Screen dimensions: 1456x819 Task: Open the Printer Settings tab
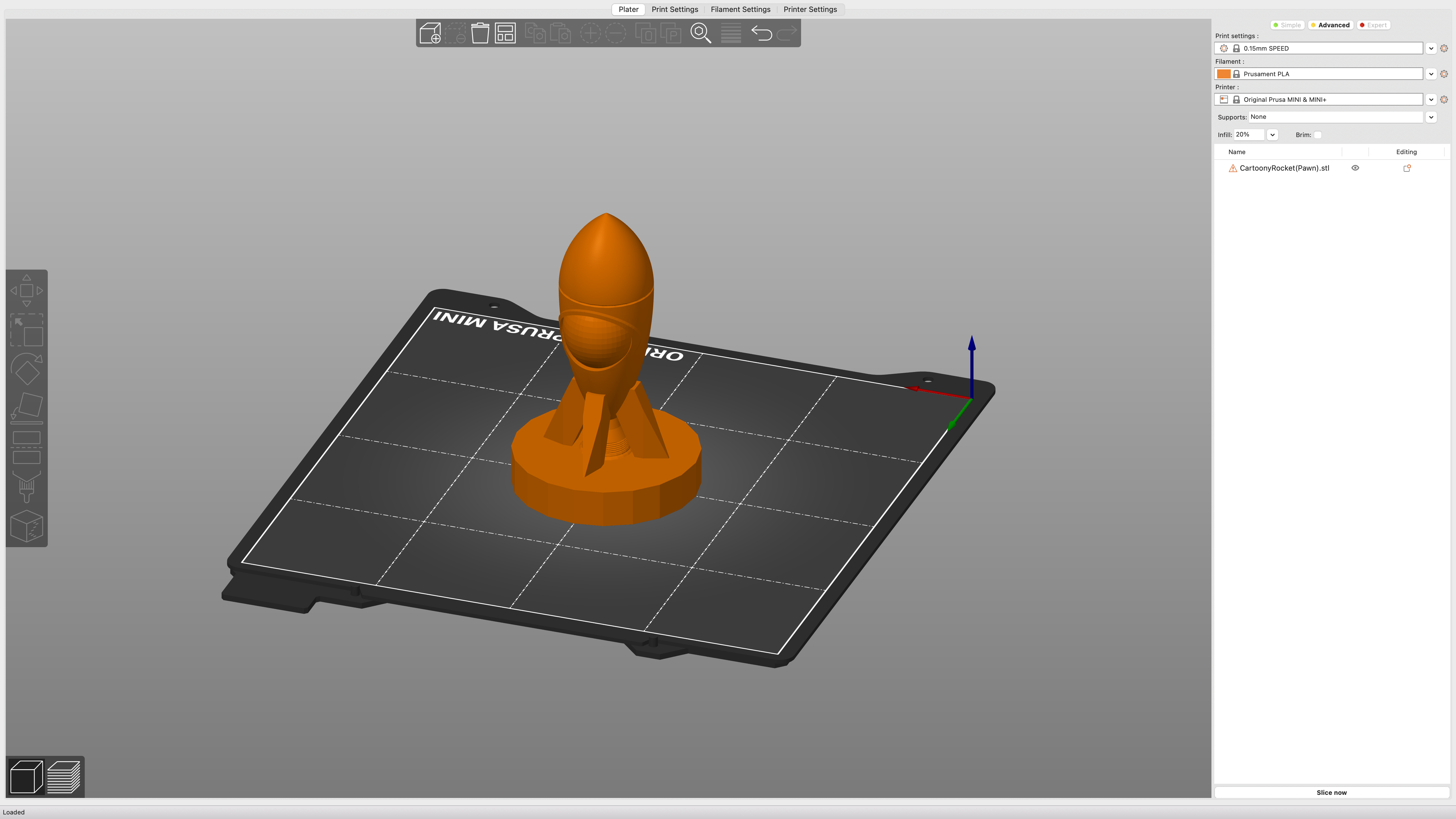[x=810, y=9]
